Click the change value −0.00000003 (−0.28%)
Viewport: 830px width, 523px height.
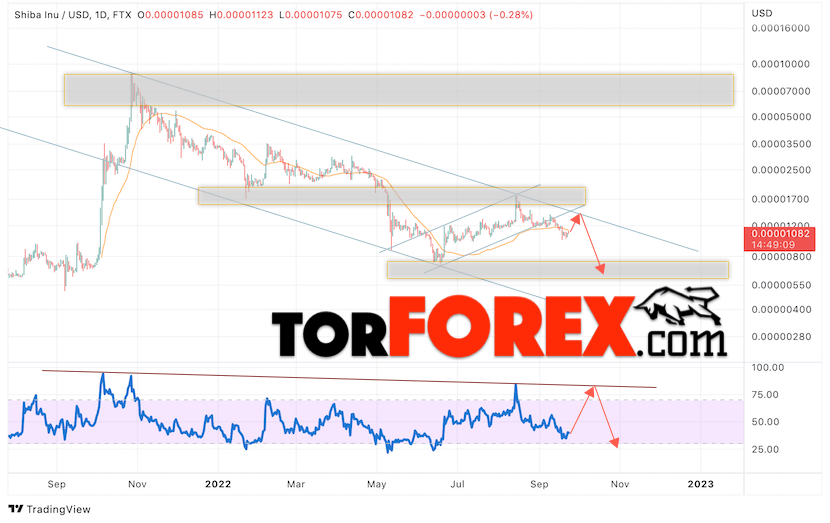tap(476, 15)
